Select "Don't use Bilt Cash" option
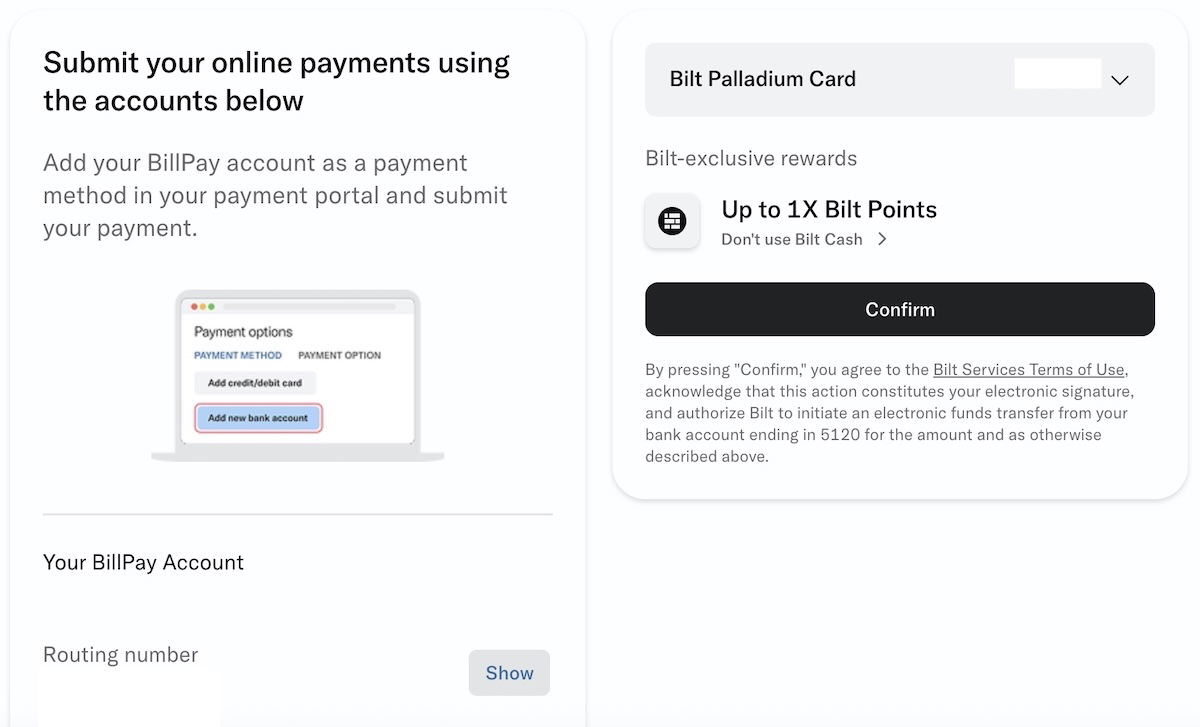1200x727 pixels. (791, 239)
